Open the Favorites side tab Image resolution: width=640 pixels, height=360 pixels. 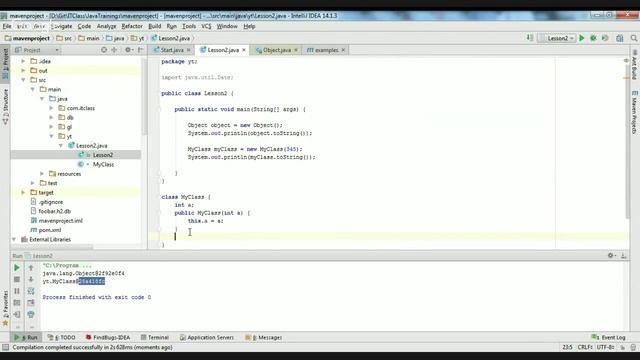5,309
